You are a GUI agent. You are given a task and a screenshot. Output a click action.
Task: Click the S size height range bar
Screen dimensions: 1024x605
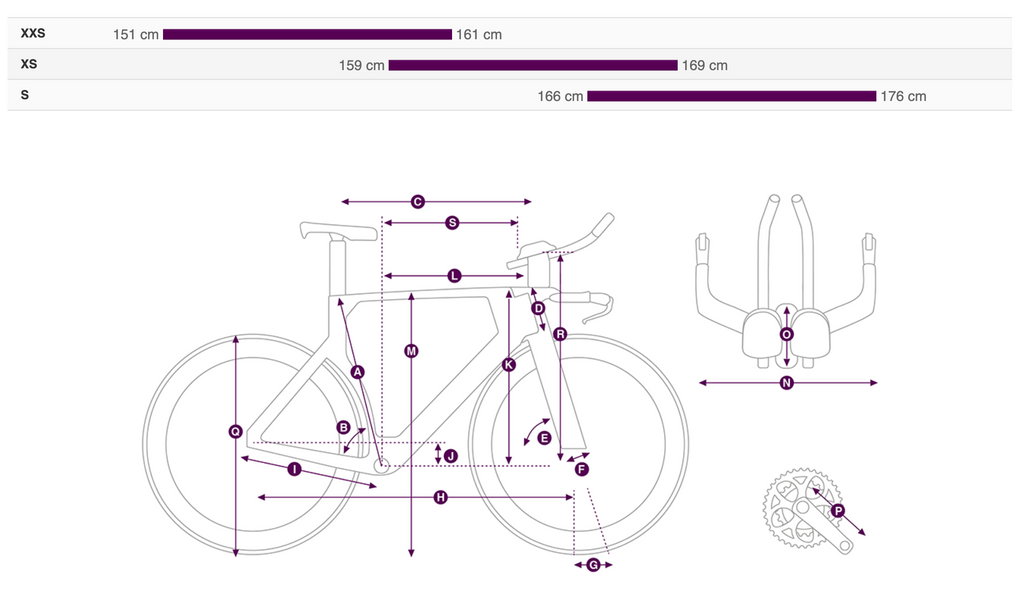[731, 96]
